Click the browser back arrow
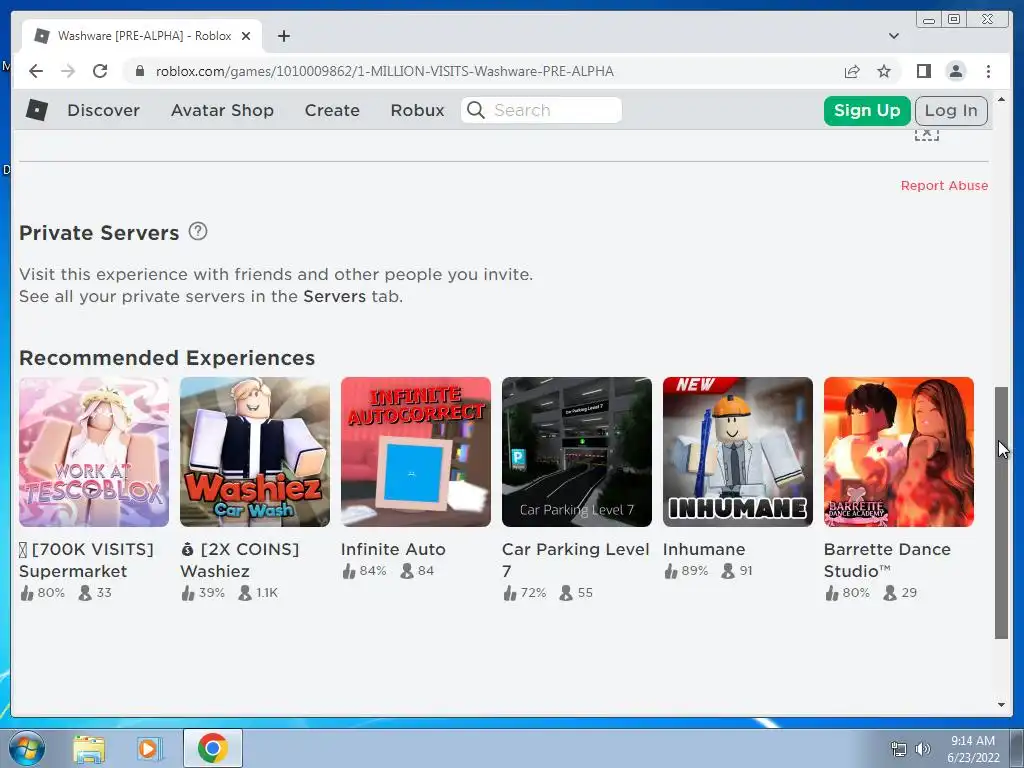The width and height of the screenshot is (1024, 768). (x=36, y=71)
